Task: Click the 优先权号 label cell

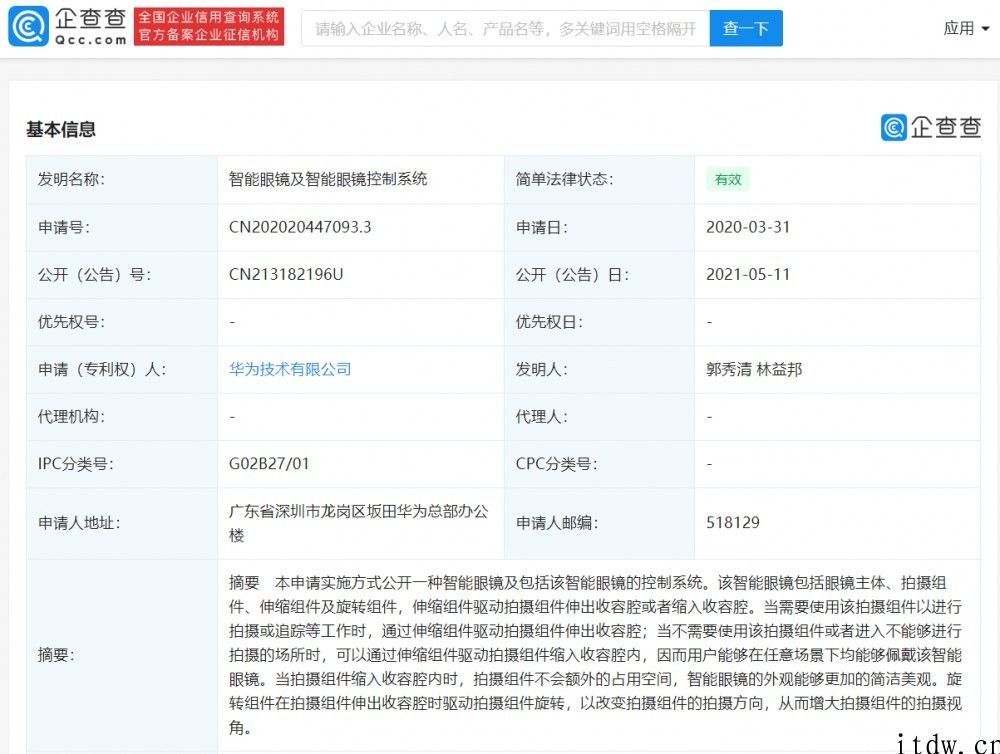Action: pyautogui.click(x=121, y=322)
